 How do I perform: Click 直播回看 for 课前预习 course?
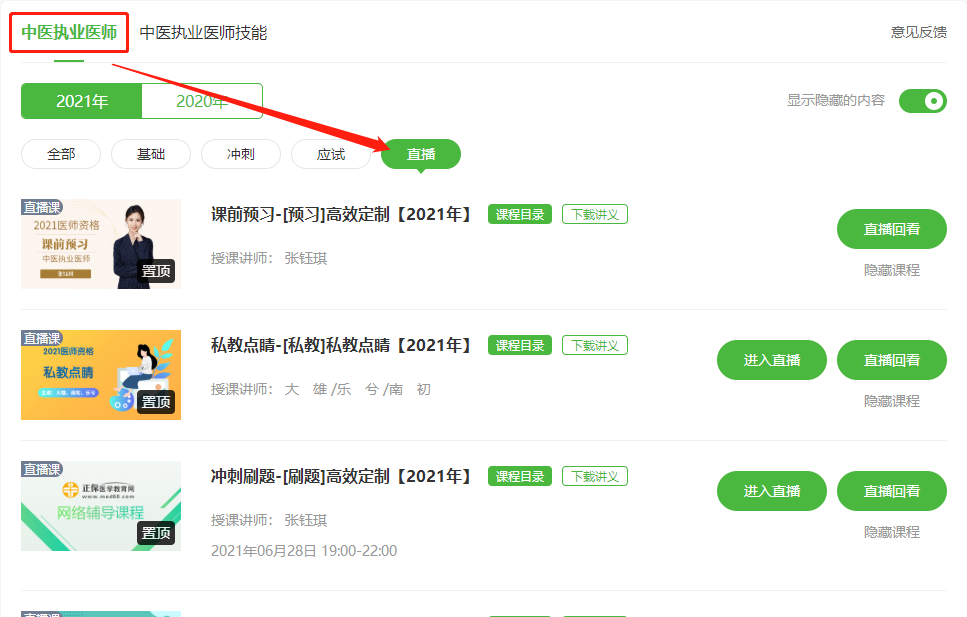pyautogui.click(x=892, y=229)
